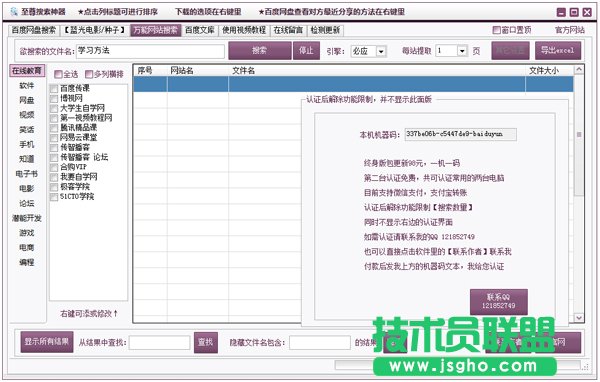Select the 在线教育 category
Screen dimensions: 600x382
coord(27,71)
